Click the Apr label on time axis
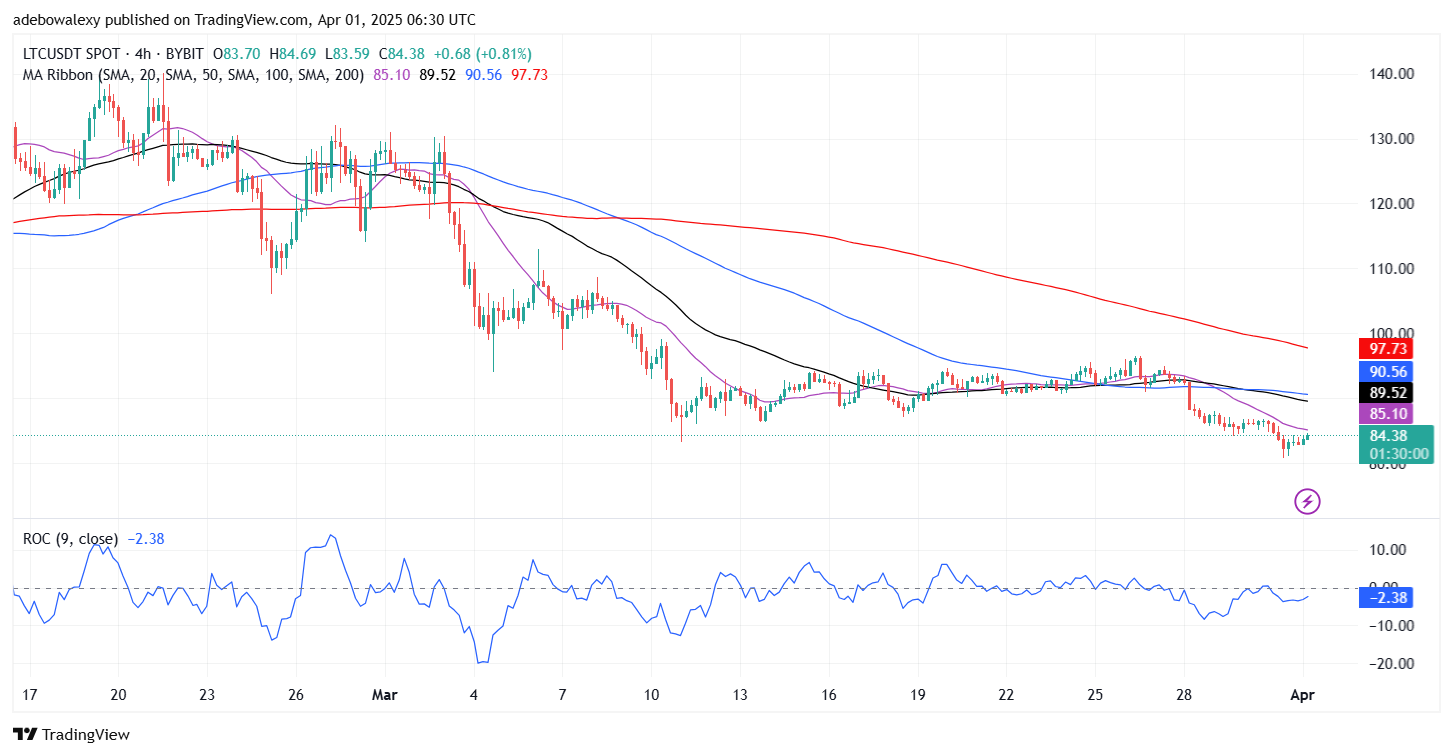This screenshot has width=1453, height=756. (x=1304, y=695)
